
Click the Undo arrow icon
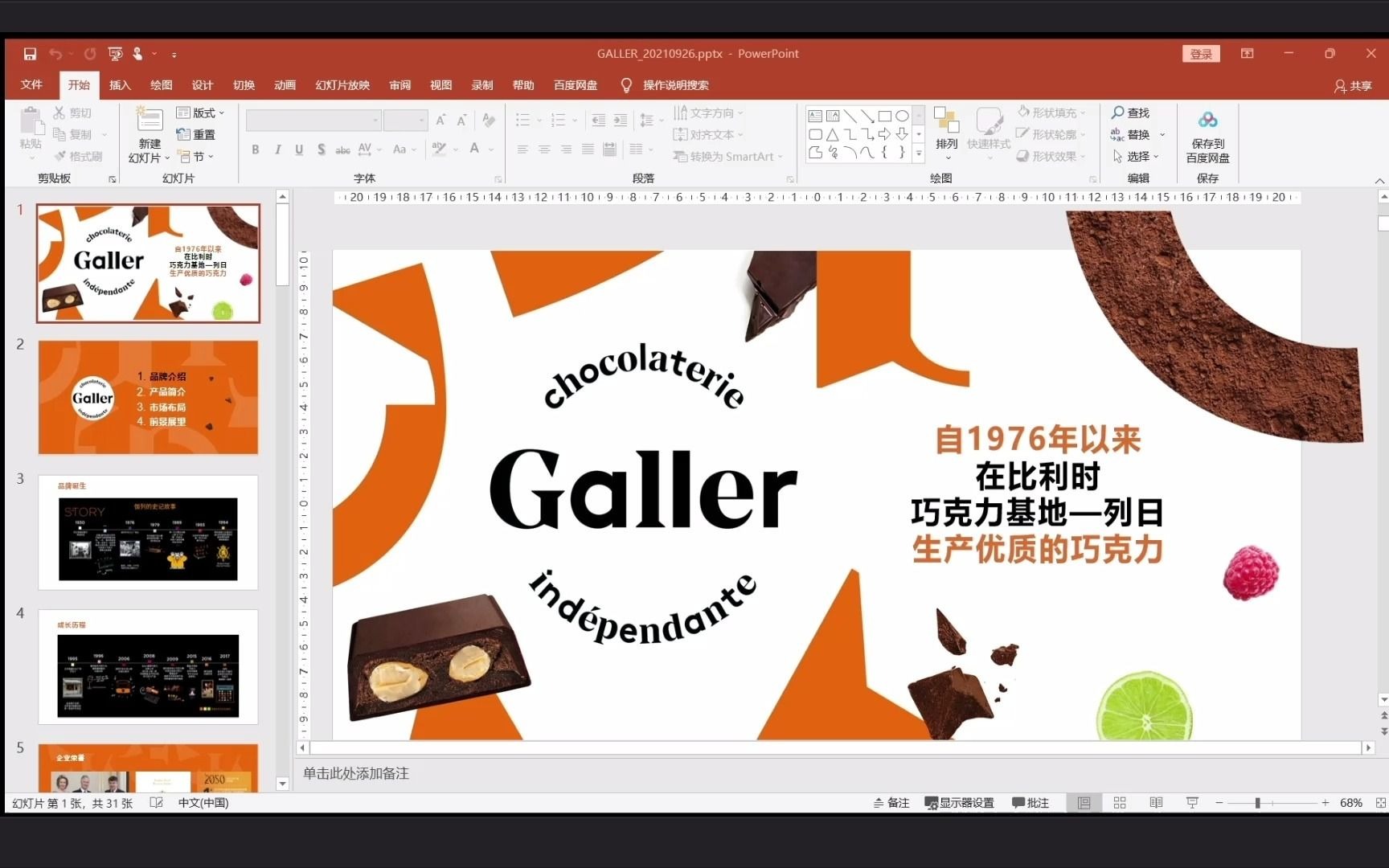[x=55, y=54]
